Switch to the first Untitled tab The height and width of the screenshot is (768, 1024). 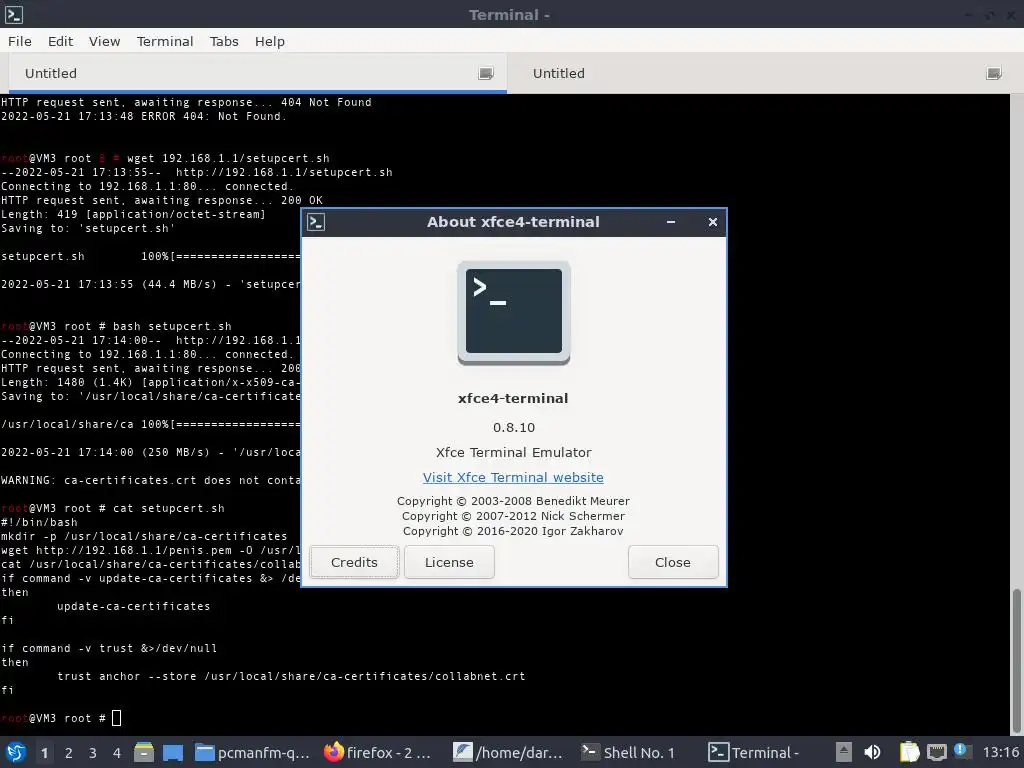coord(257,73)
